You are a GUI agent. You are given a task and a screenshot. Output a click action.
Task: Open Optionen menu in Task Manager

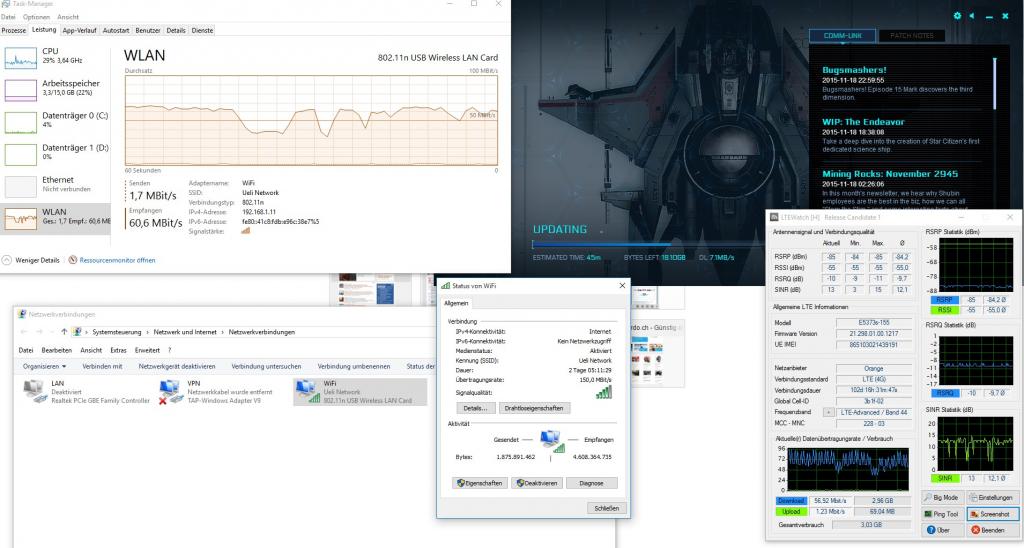click(37, 17)
